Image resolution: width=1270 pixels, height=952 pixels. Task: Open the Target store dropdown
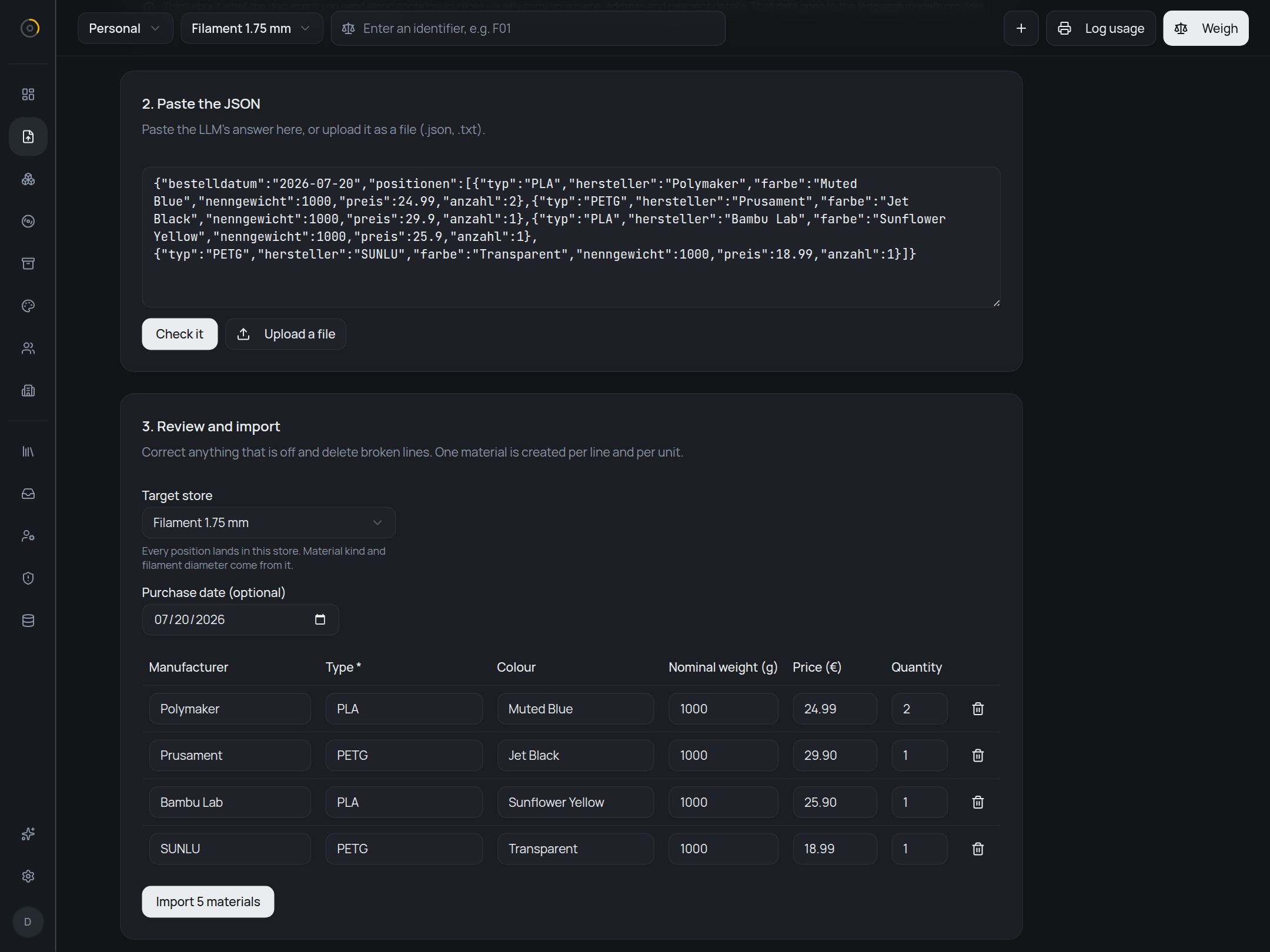coord(269,523)
